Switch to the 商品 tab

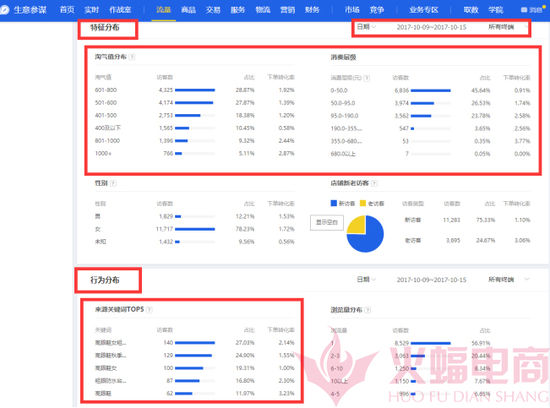tap(188, 10)
